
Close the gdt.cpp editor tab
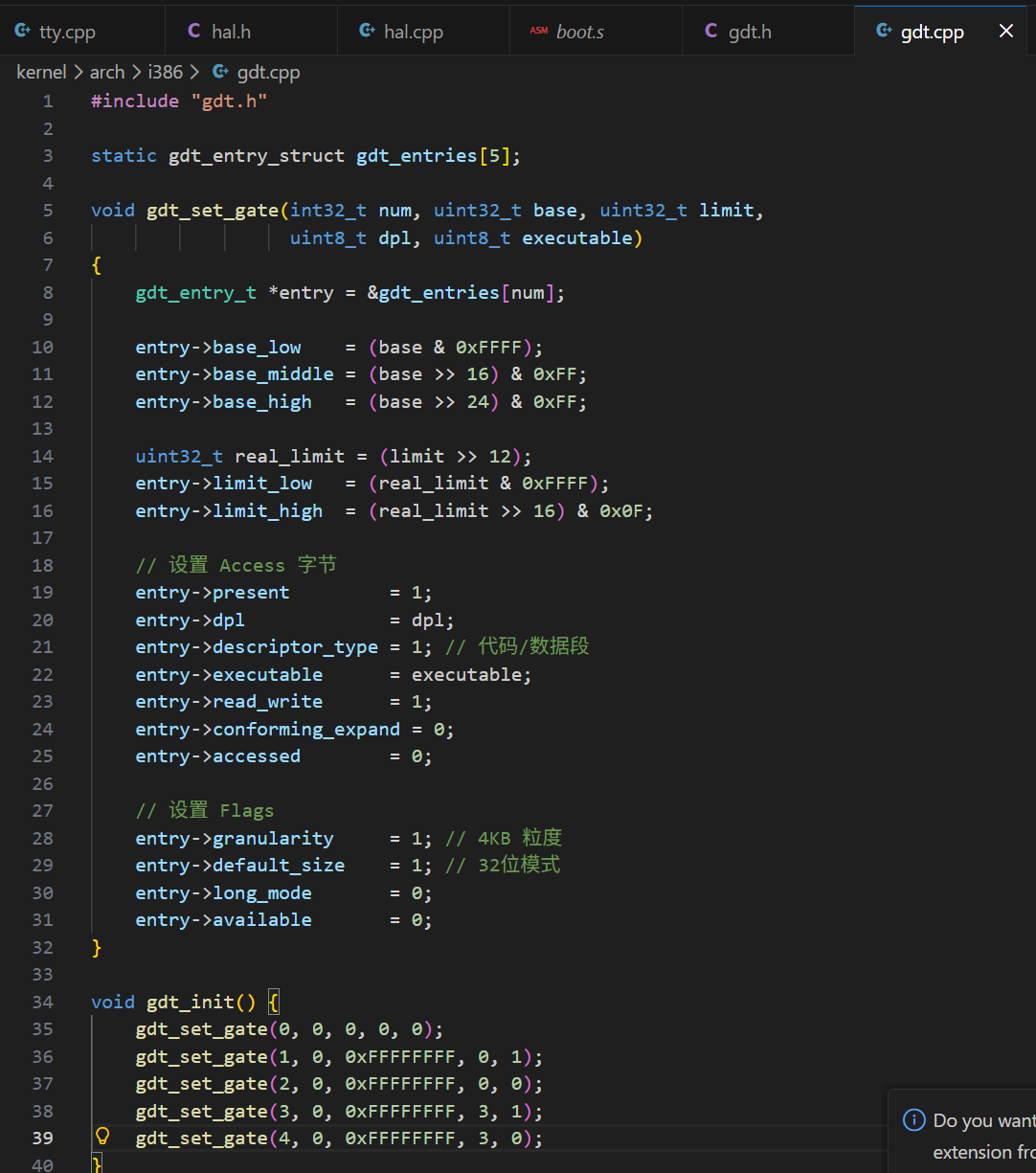click(1006, 32)
